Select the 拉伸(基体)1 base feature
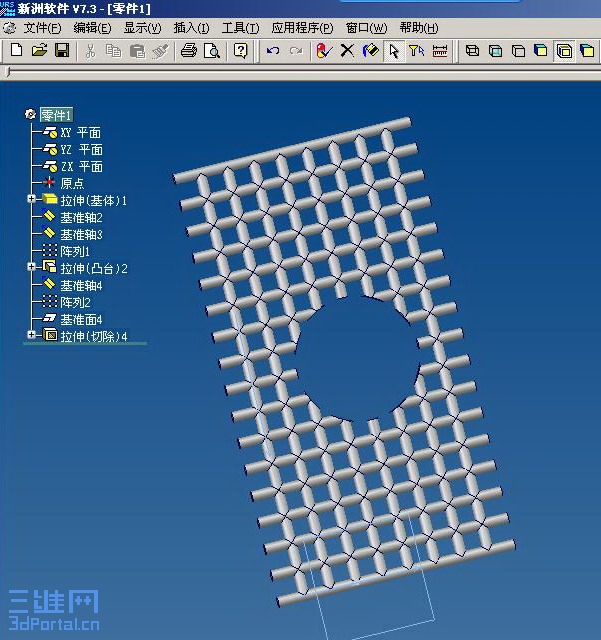601x640 pixels. point(93,200)
